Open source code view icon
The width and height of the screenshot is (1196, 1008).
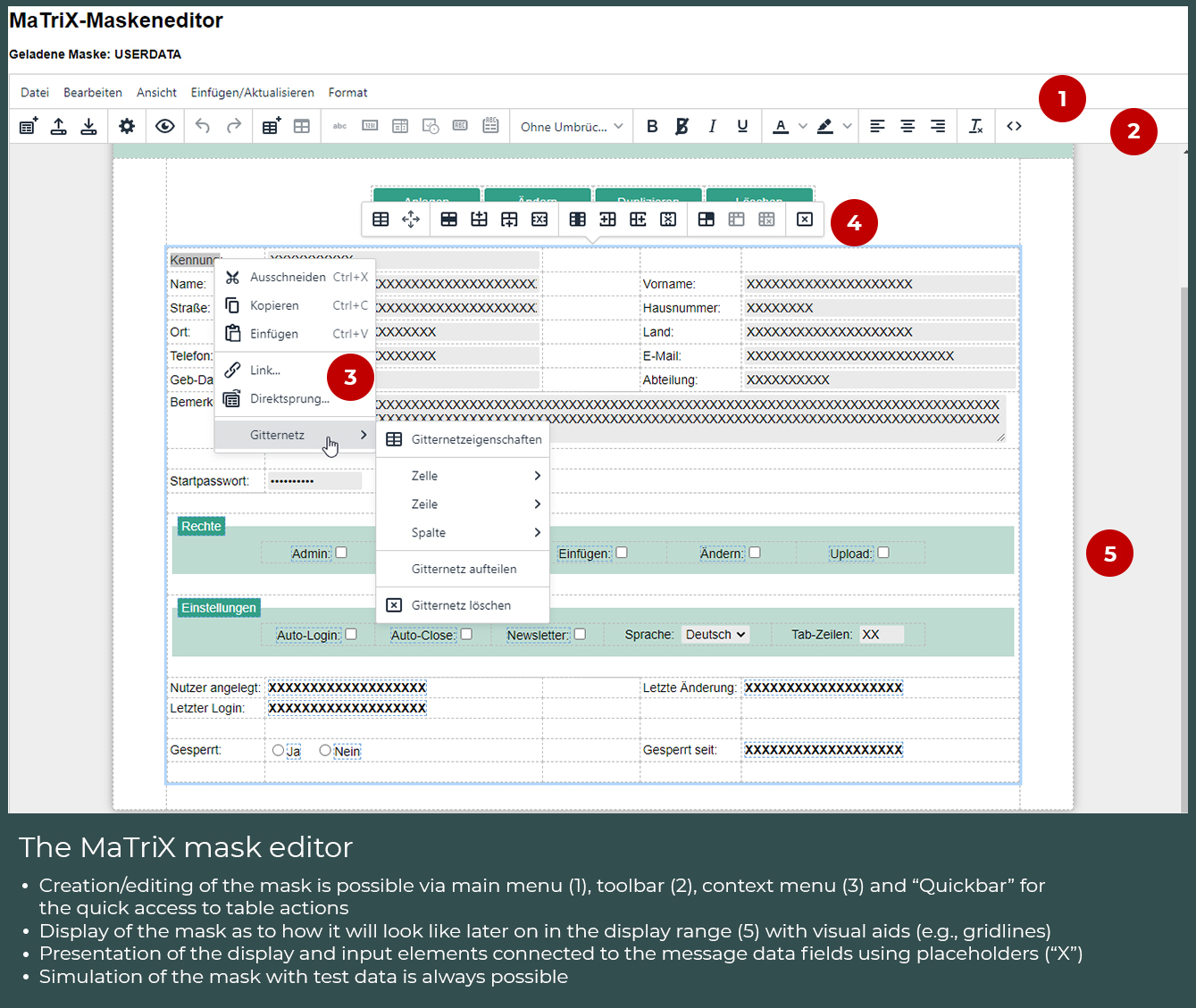tap(1014, 127)
